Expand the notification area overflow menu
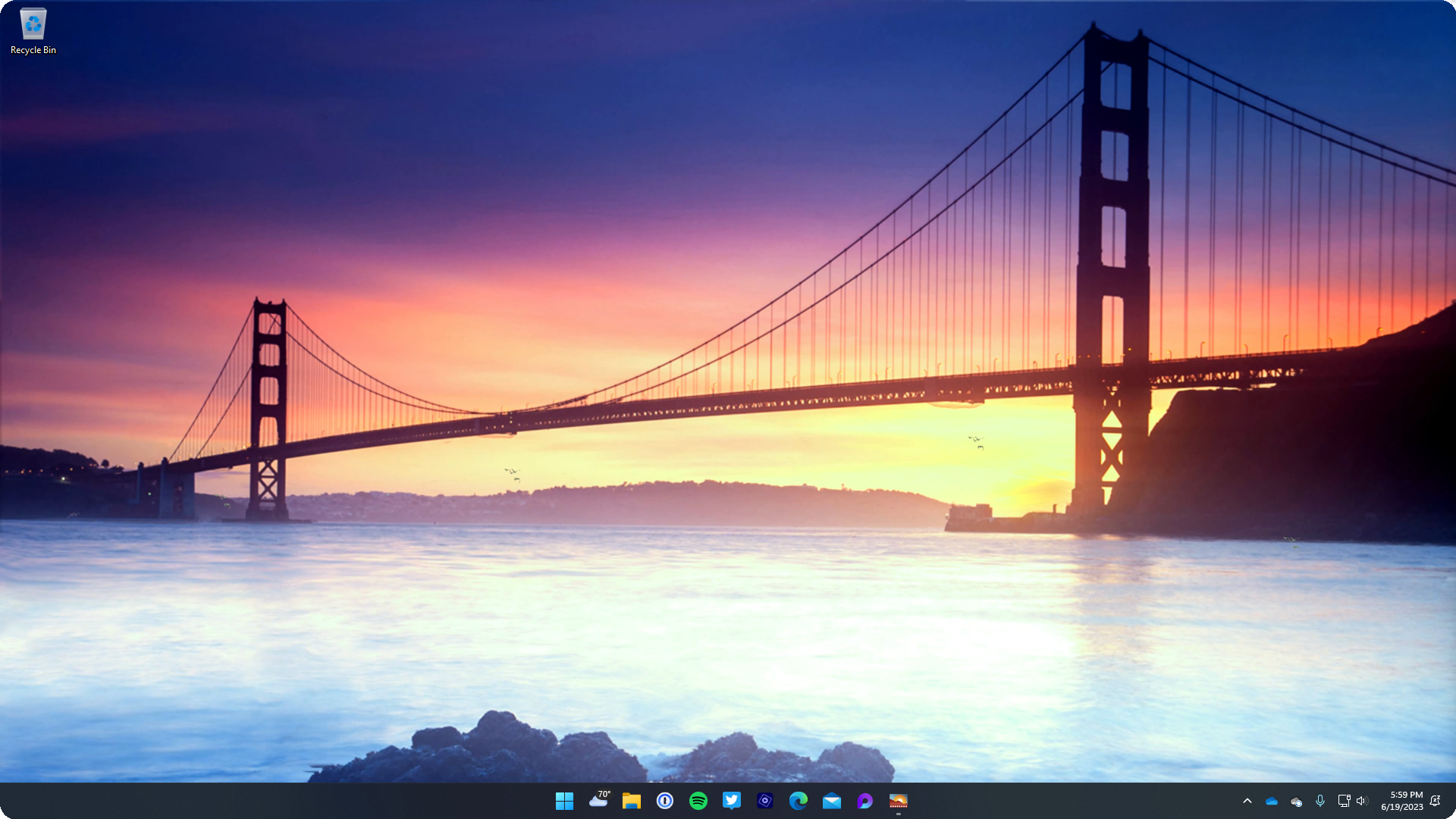This screenshot has height=819, width=1456. [1247, 800]
